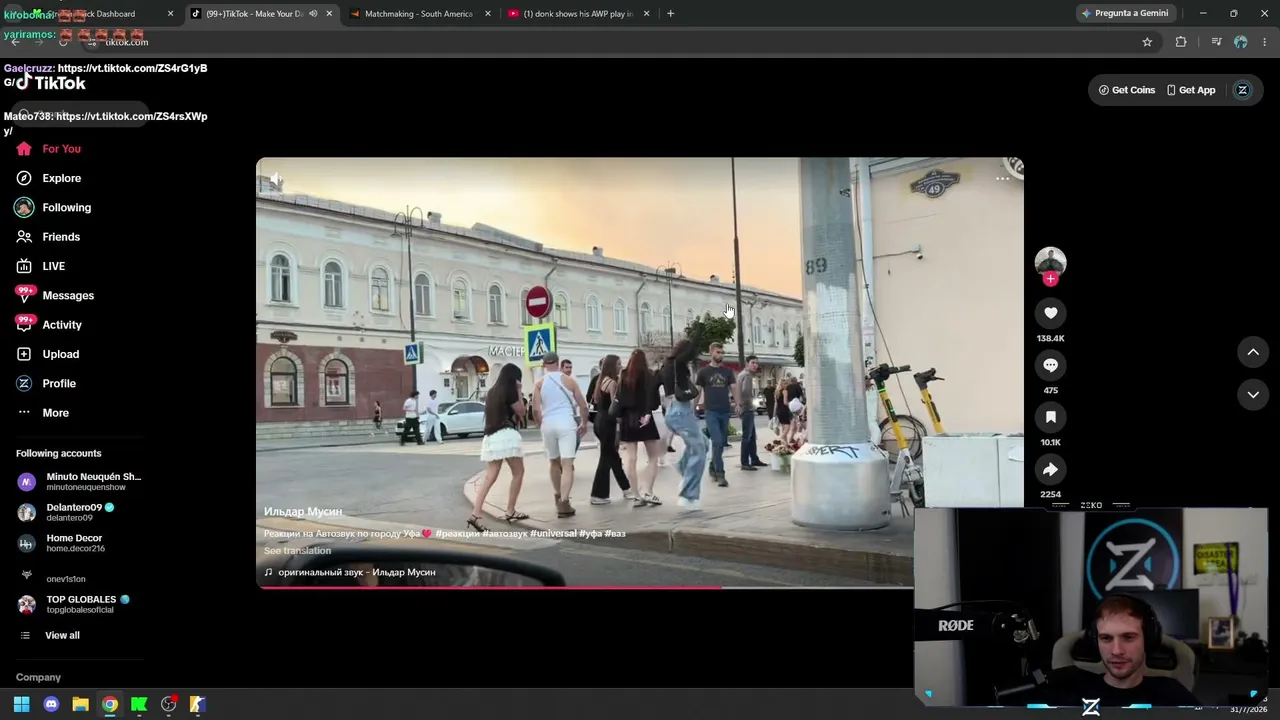This screenshot has height=720, width=1280.
Task: Open File Explorer from the taskbar
Action: click(x=80, y=704)
